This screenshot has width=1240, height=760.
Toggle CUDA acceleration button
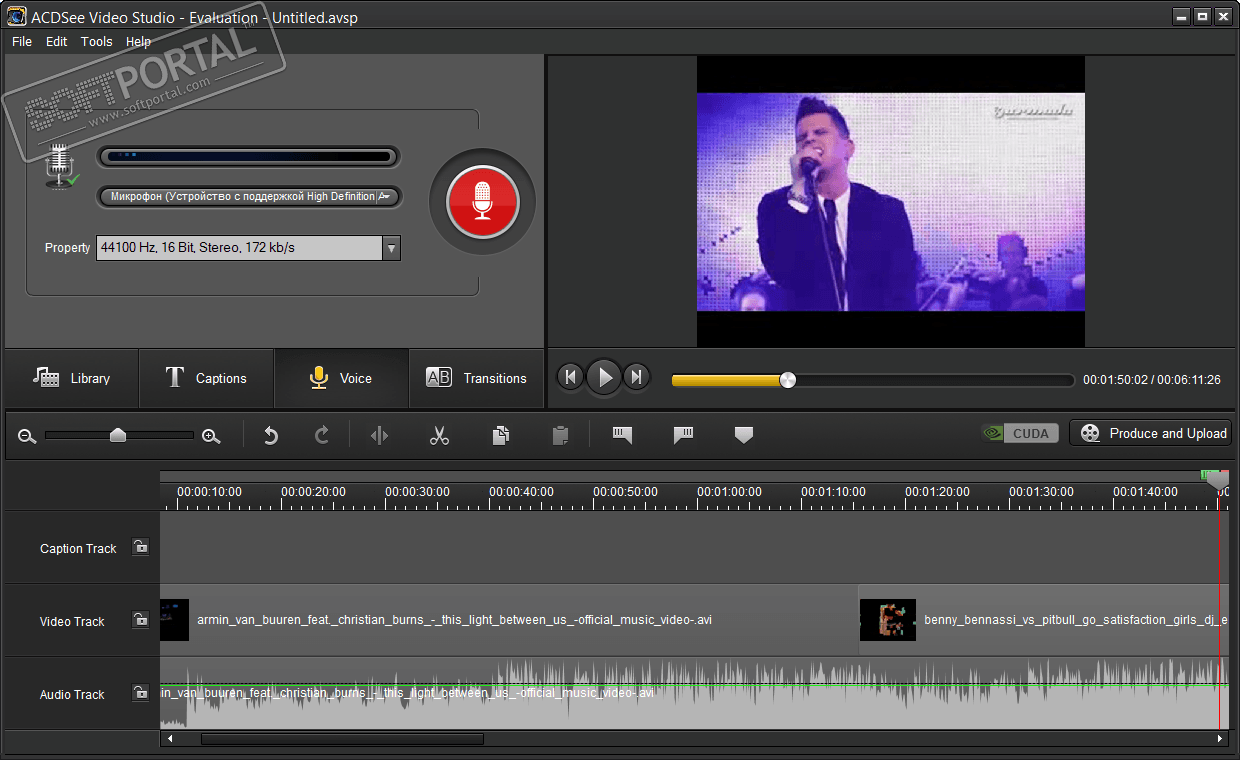(1020, 433)
